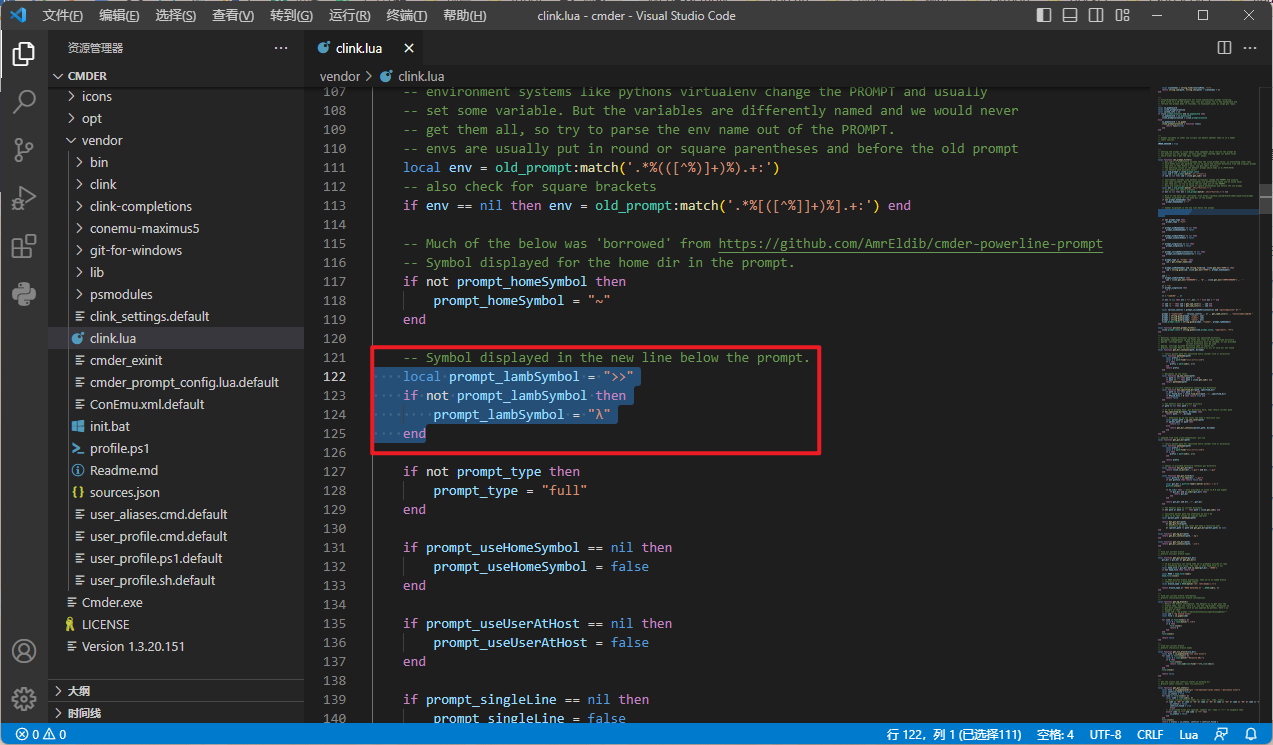1273x745 pixels.
Task: Open the 选择(S) menu
Action: (176, 16)
